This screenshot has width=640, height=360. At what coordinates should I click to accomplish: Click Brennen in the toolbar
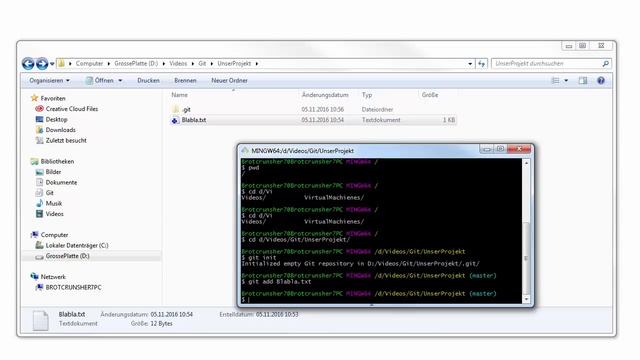coord(185,80)
